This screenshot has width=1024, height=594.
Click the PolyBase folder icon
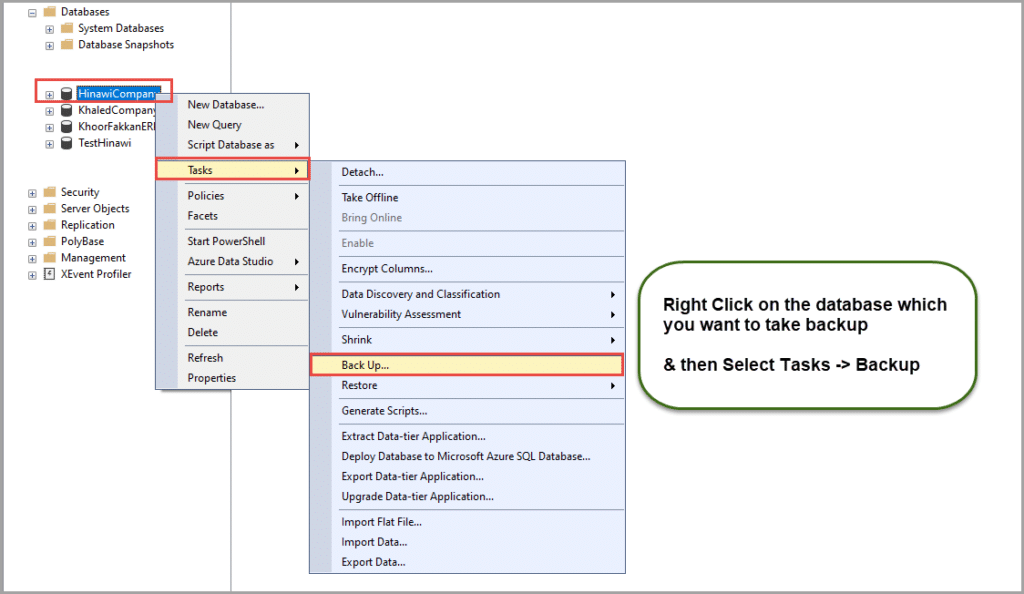tap(49, 241)
